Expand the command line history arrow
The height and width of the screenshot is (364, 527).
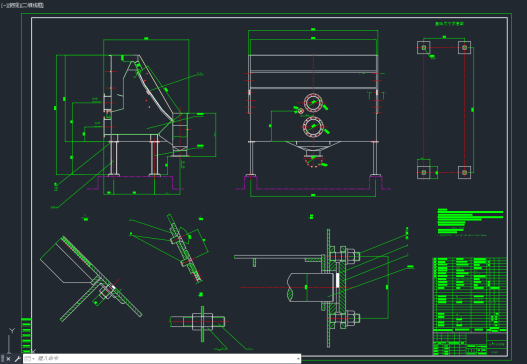click(298, 359)
